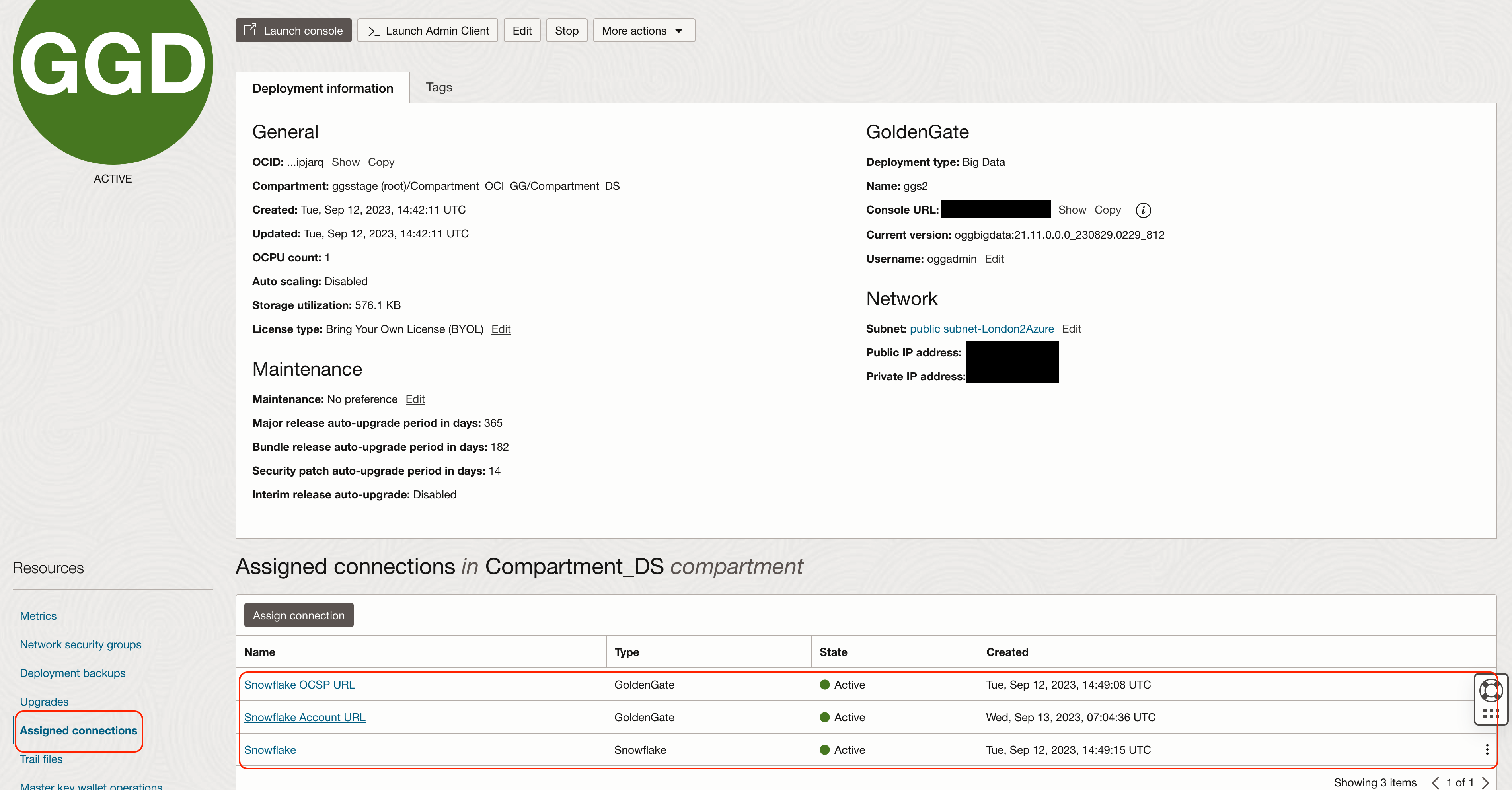Image resolution: width=1512 pixels, height=790 pixels.
Task: Open the Snowflake row actions menu
Action: (1486, 749)
